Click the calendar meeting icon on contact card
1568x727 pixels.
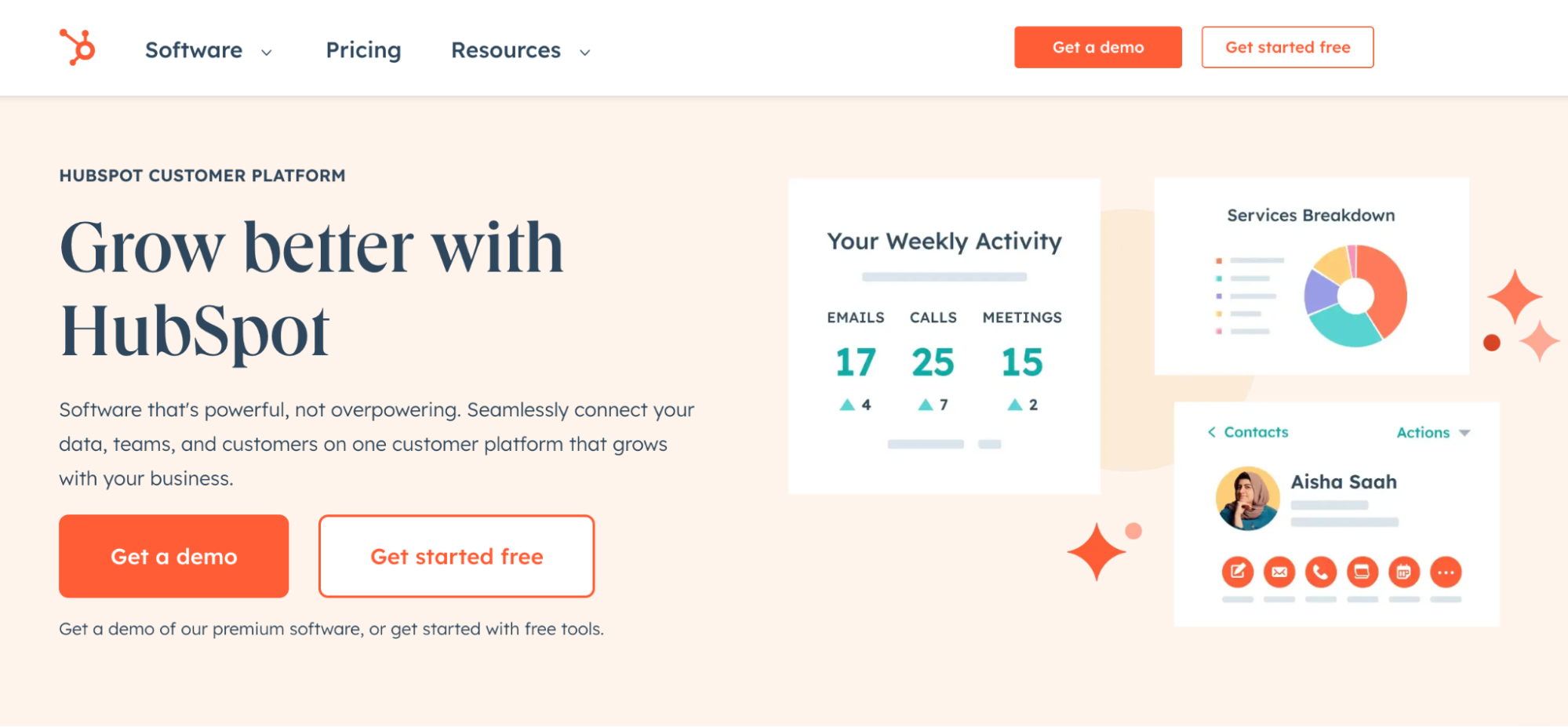1404,572
